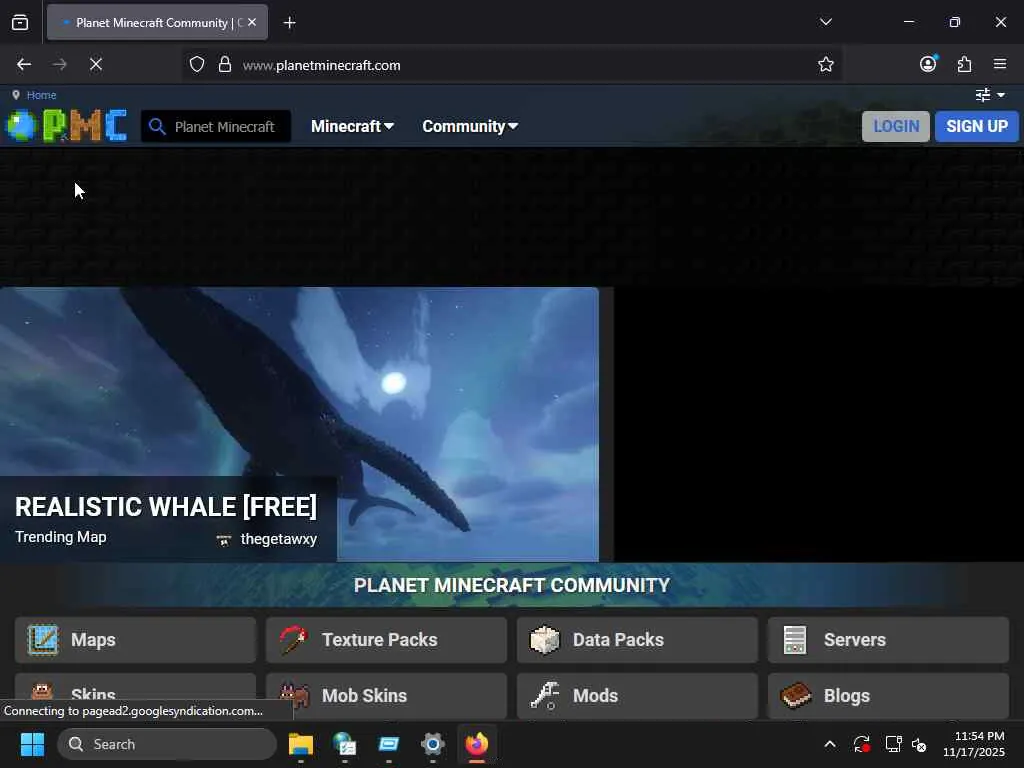The height and width of the screenshot is (768, 1024).
Task: Click the Blogs book icon
Action: [x=795, y=696]
